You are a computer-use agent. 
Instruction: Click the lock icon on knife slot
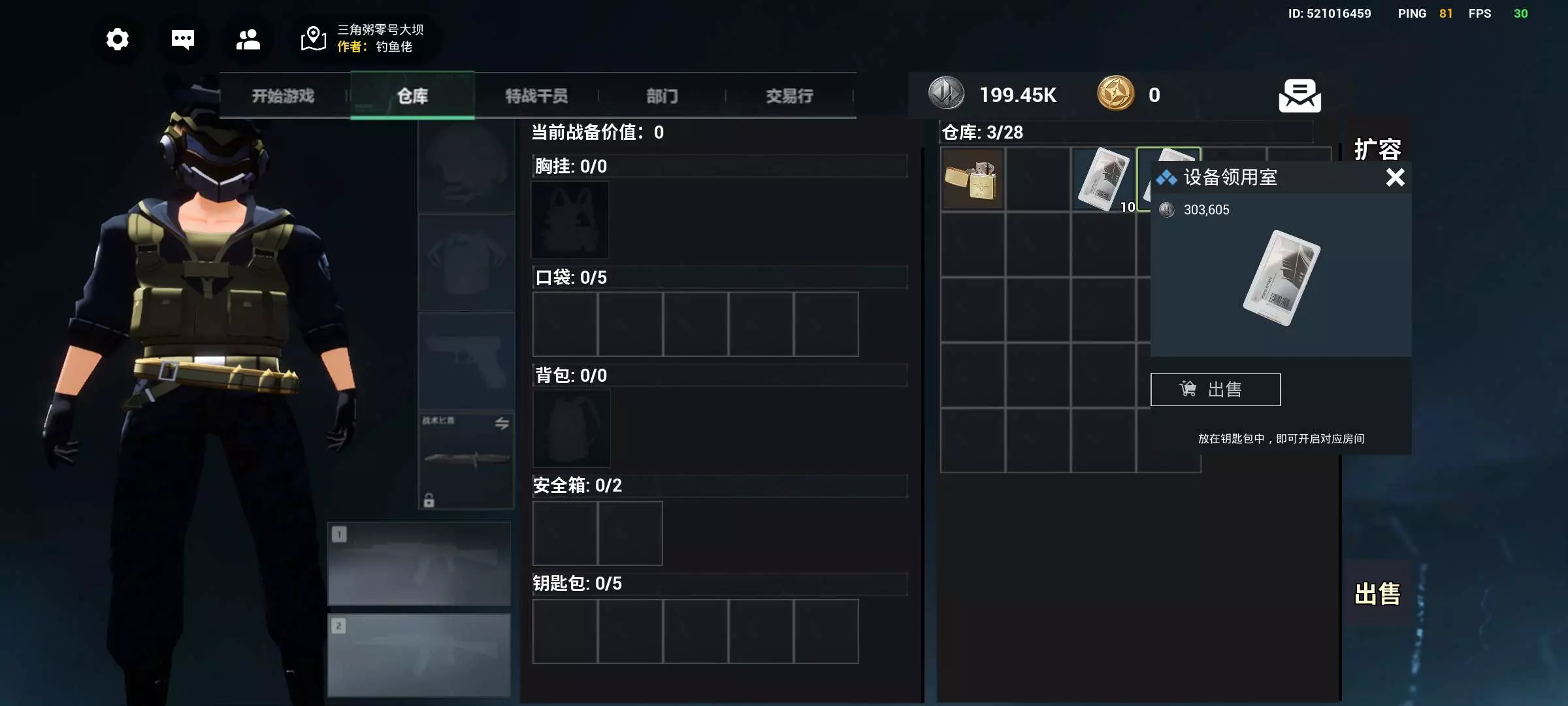click(429, 500)
